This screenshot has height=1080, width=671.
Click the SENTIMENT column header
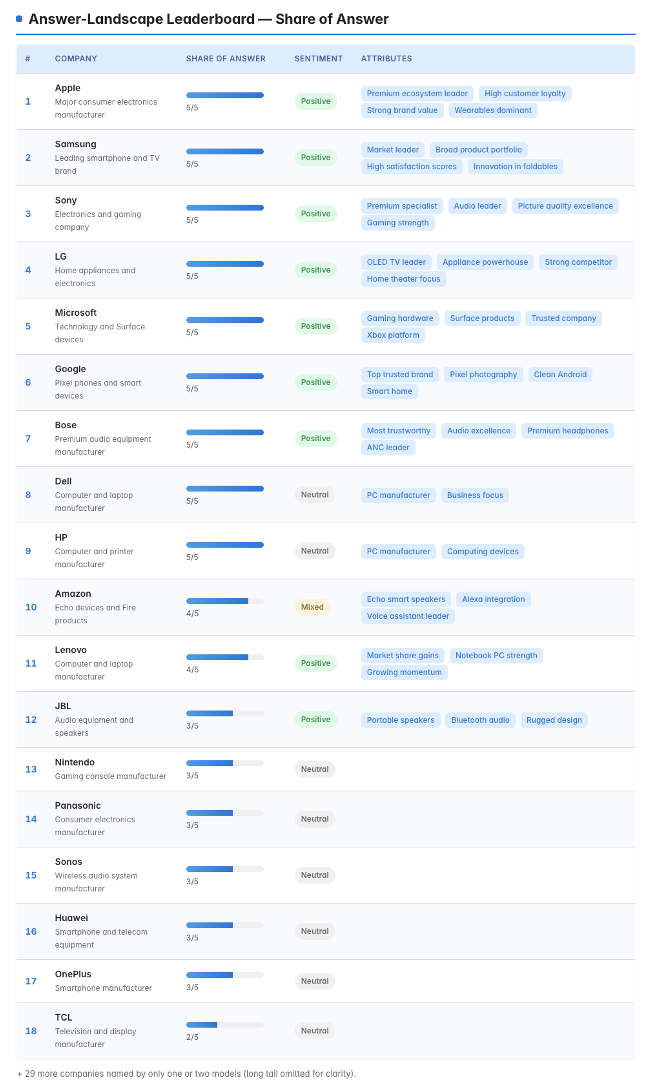coord(318,59)
